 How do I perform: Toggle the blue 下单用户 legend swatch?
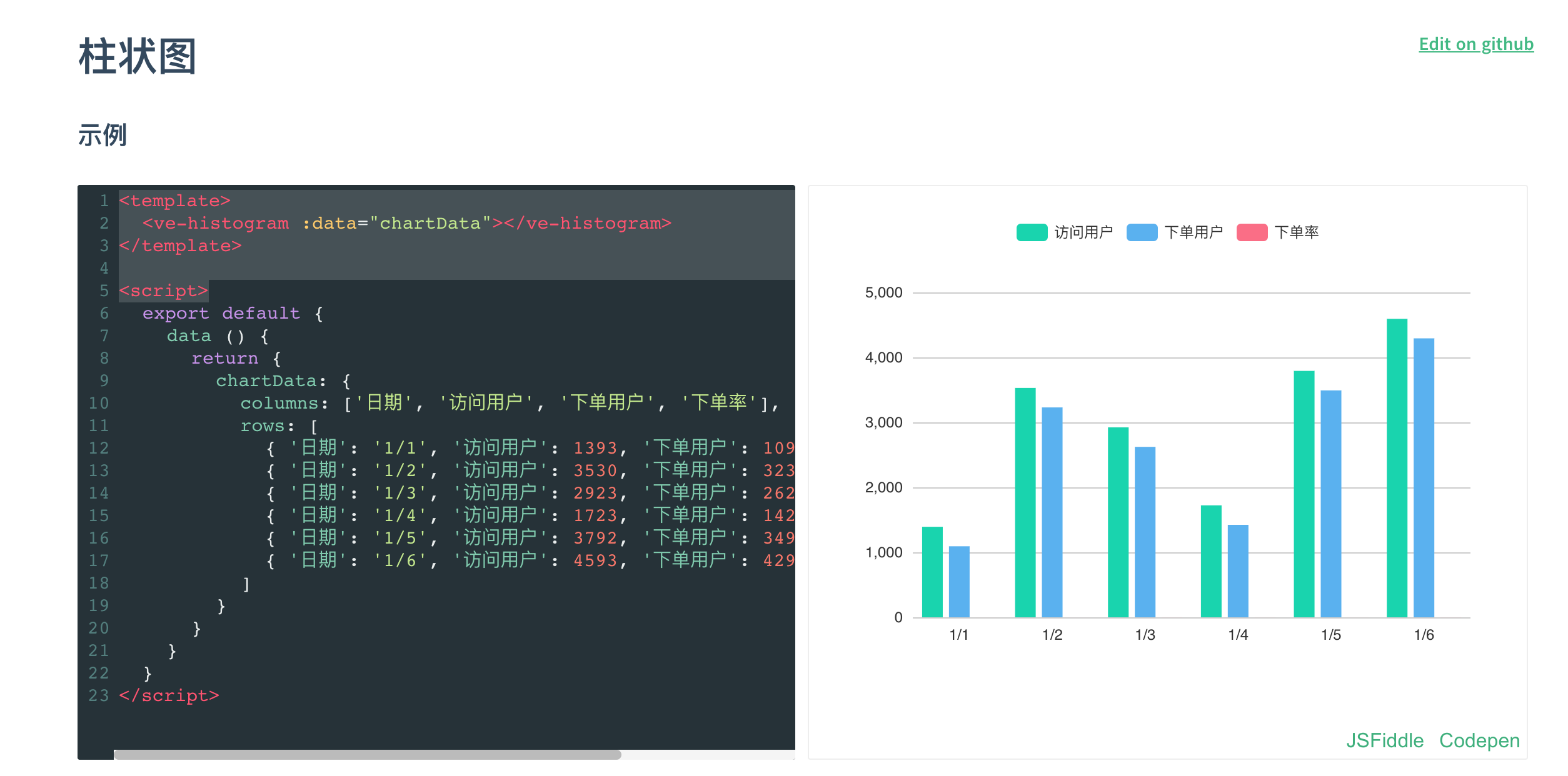(x=1142, y=232)
